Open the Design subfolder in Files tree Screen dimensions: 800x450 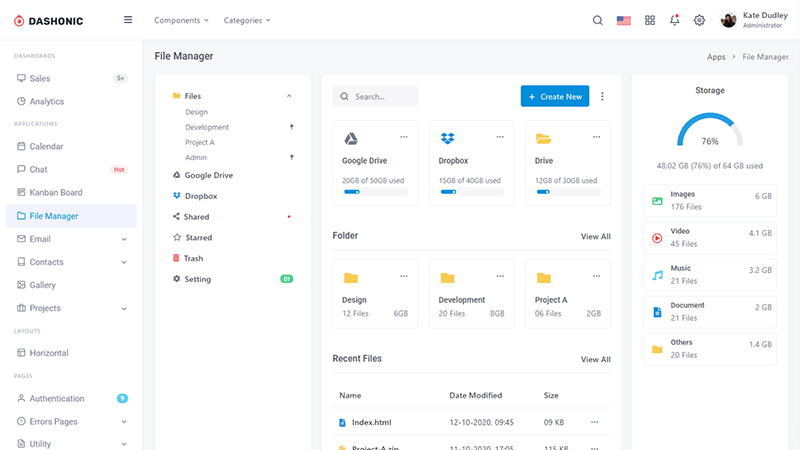point(196,112)
